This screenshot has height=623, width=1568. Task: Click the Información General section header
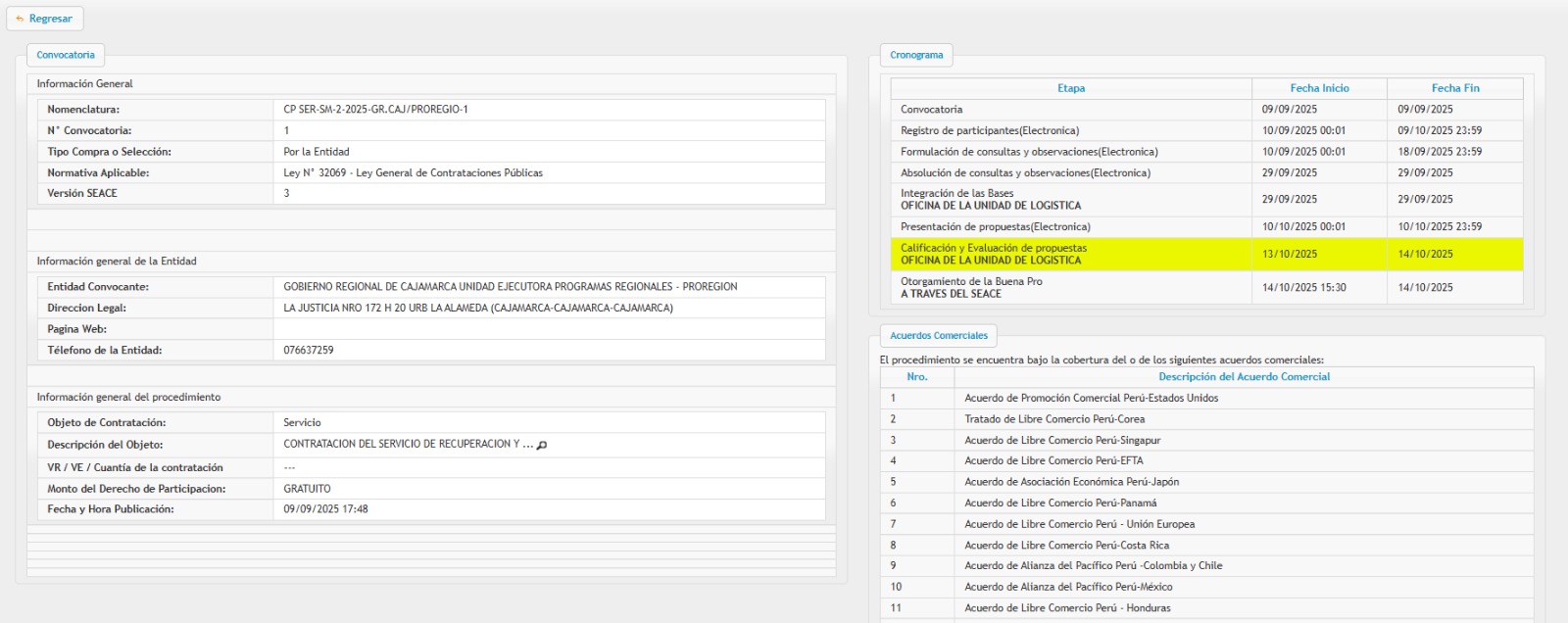tap(85, 84)
